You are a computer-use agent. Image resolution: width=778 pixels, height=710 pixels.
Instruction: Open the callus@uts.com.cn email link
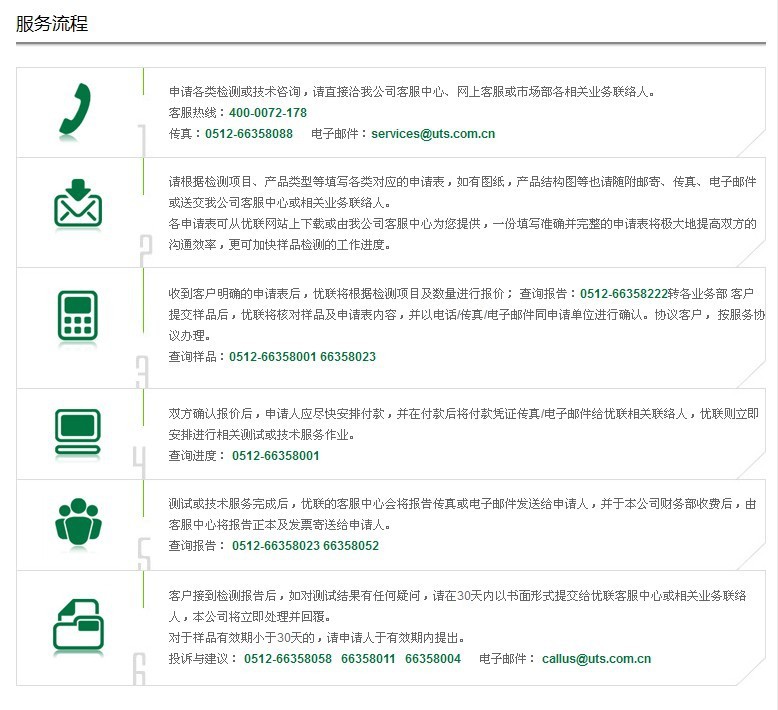[x=596, y=659]
